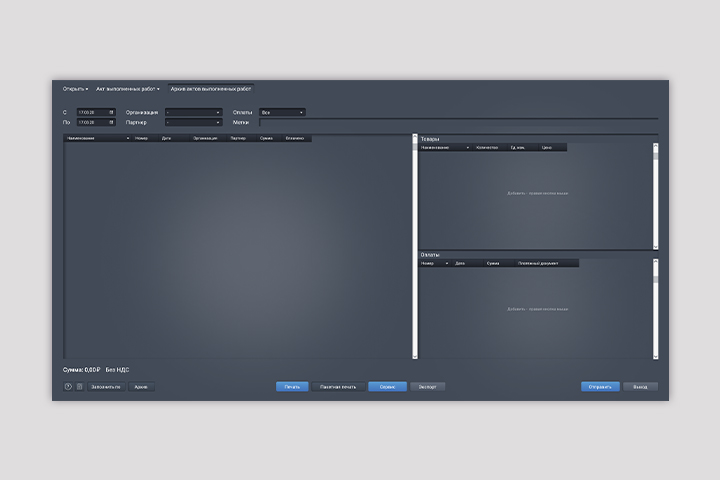Click the Архив button
The height and width of the screenshot is (480, 720).
pyautogui.click(x=141, y=387)
